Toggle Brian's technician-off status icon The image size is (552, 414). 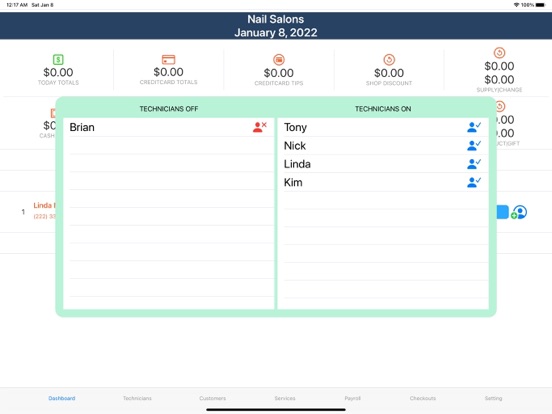coord(259,127)
